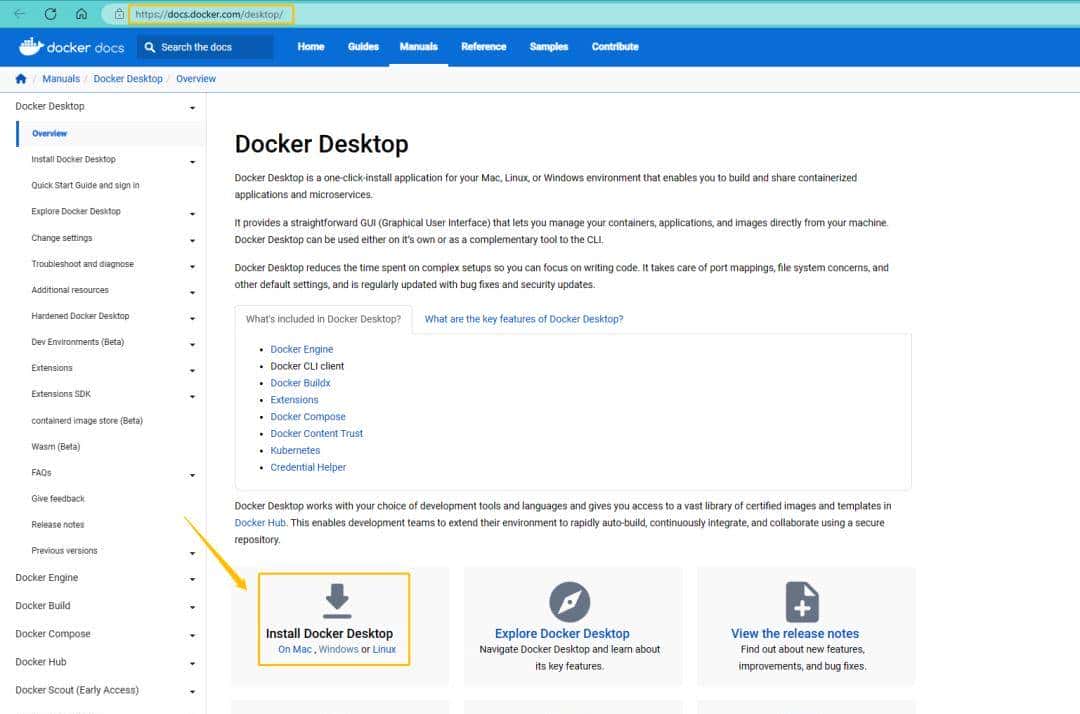This screenshot has height=714, width=1080.
Task: Navigate back with the browser back arrow
Action: click(x=19, y=14)
